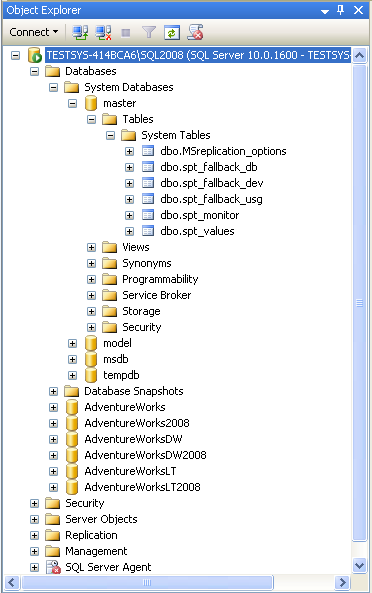Click the model database cylinder icon
Image resolution: width=372 pixels, height=593 pixels.
pos(91,343)
